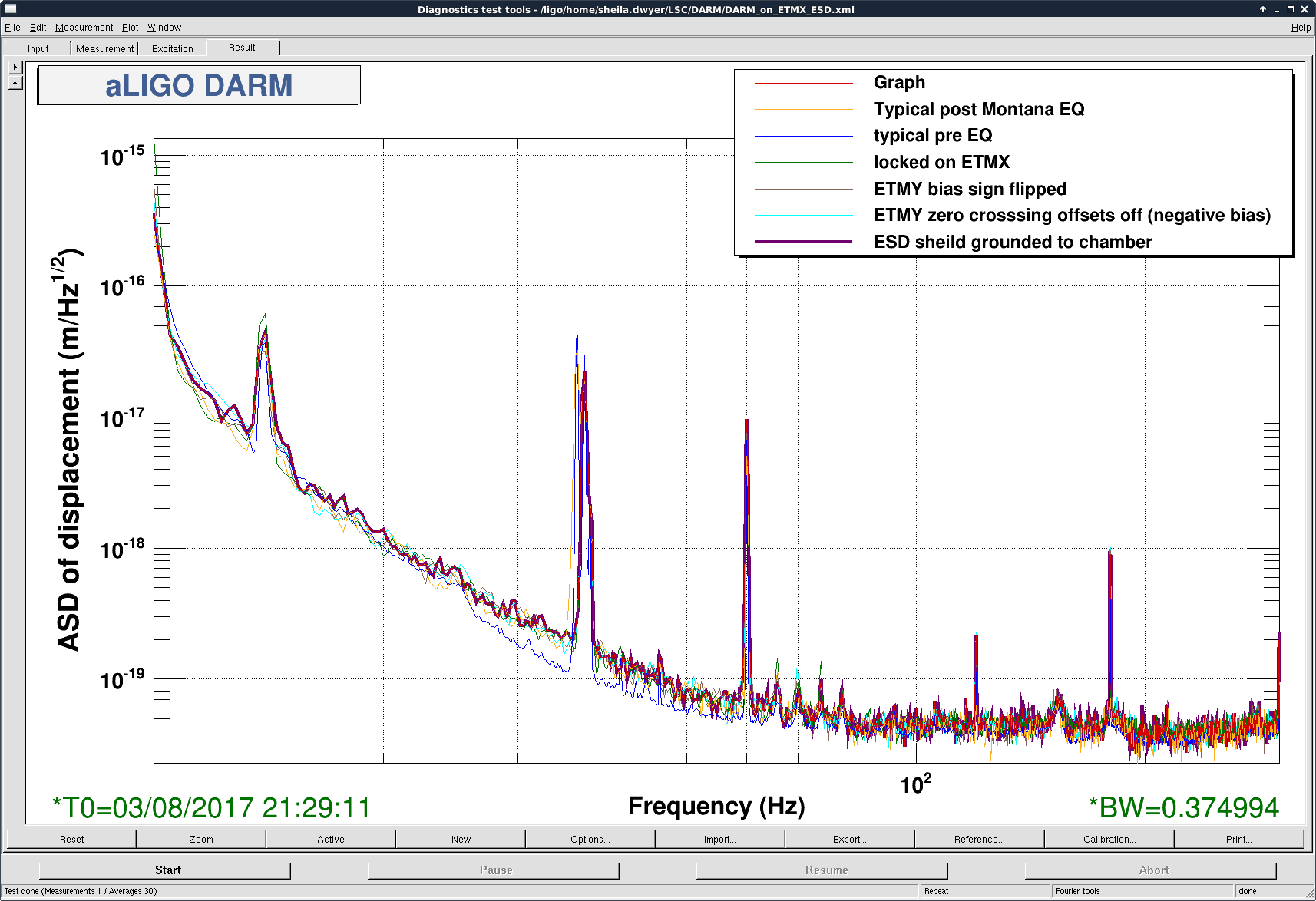The height and width of the screenshot is (901, 1316).
Task: Click the Export button
Action: 850,839
